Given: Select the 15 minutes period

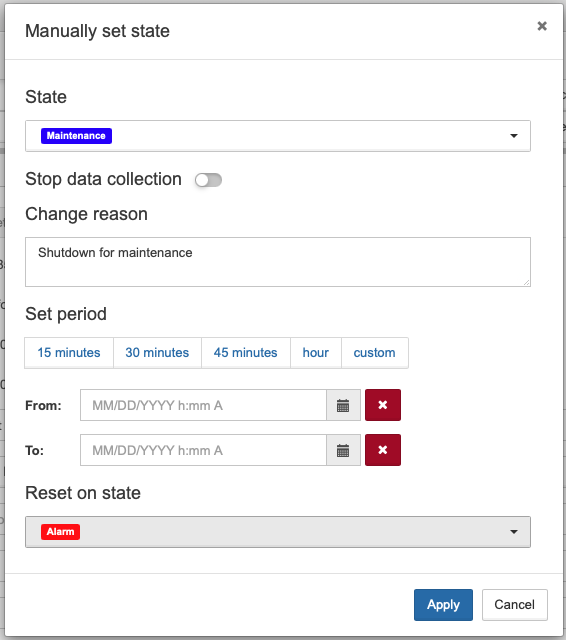Looking at the screenshot, I should pyautogui.click(x=69, y=353).
